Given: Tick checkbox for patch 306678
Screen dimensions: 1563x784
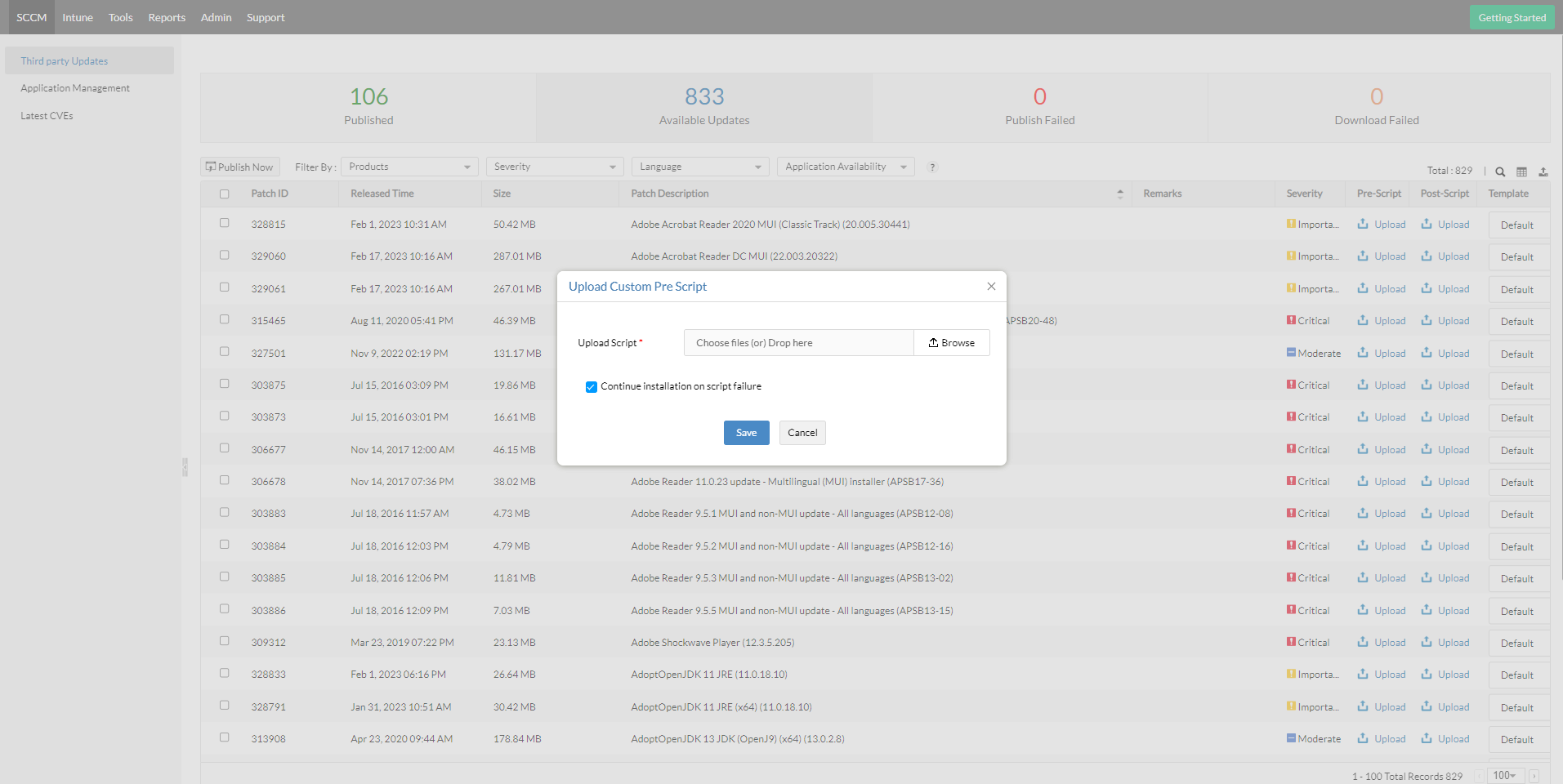Looking at the screenshot, I should 224,480.
